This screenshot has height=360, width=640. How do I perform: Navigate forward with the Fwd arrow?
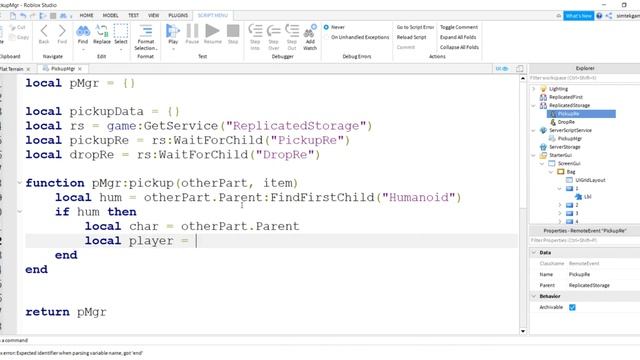pyautogui.click(x=62, y=31)
